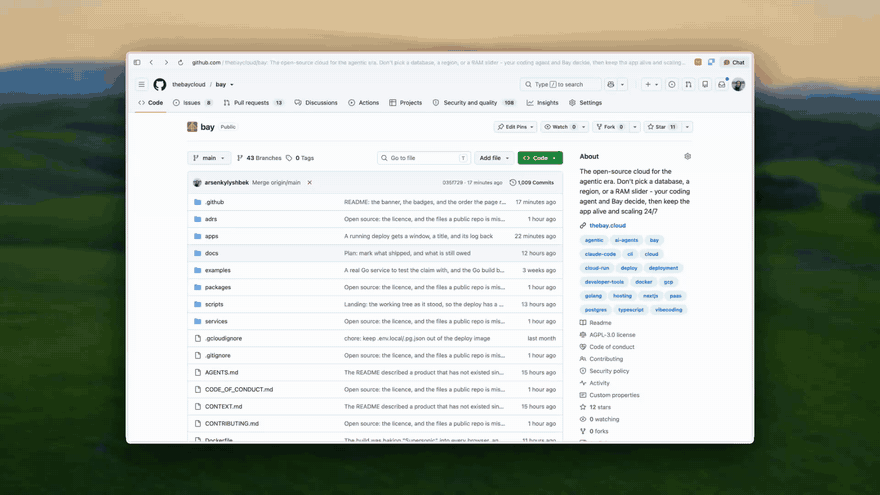Image resolution: width=880 pixels, height=495 pixels.
Task: Click the typescript topic tag
Action: coord(631,310)
